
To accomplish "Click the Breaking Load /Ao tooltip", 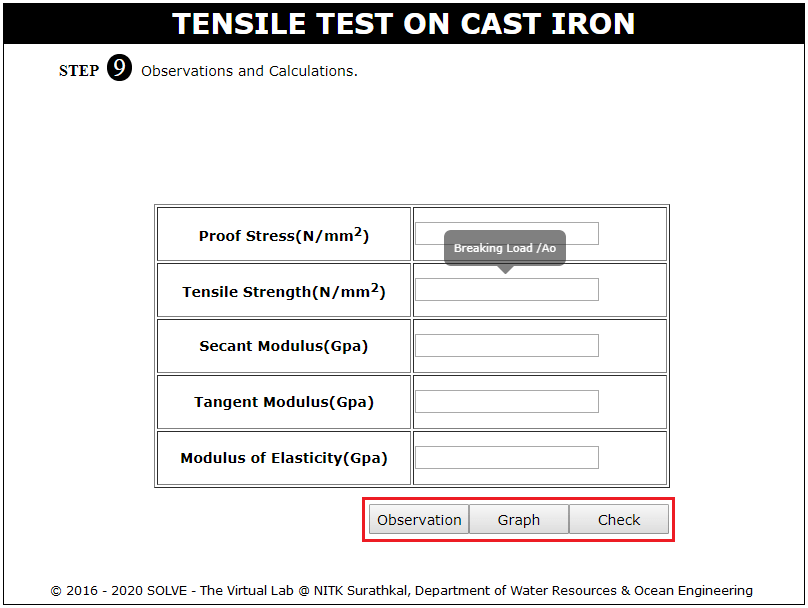I will tap(505, 248).
